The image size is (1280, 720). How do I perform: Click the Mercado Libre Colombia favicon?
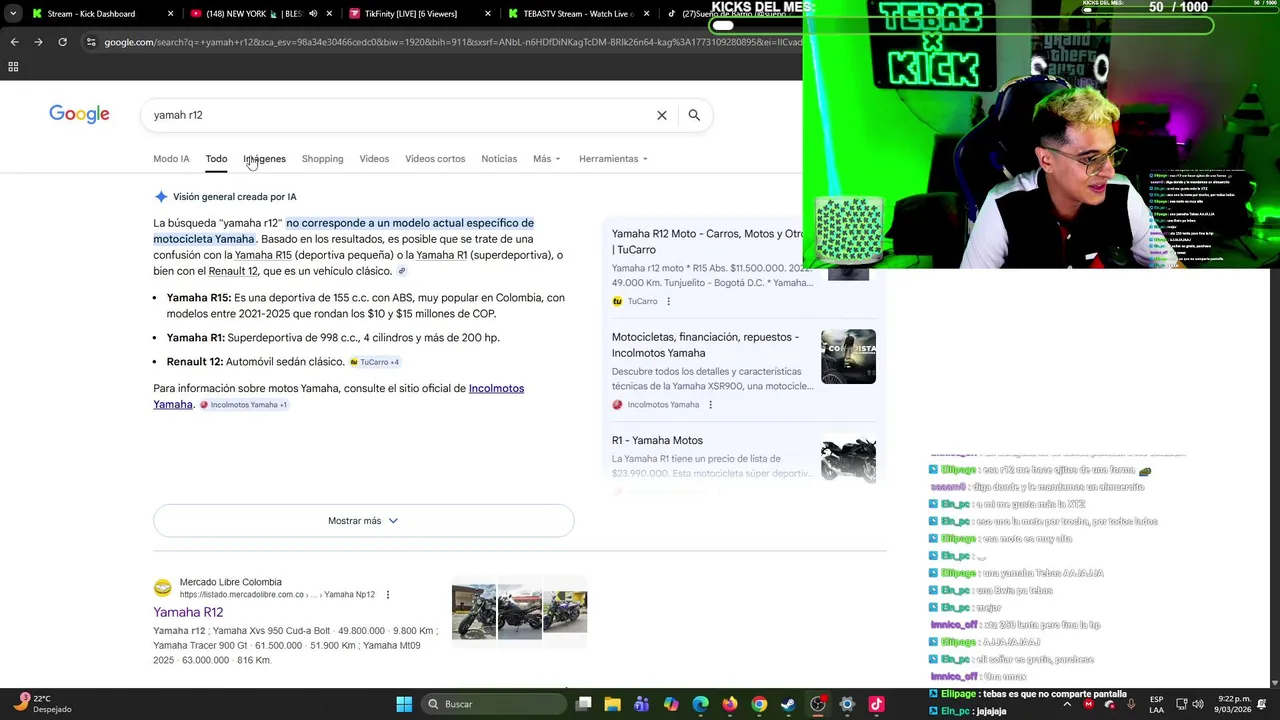coord(162,588)
